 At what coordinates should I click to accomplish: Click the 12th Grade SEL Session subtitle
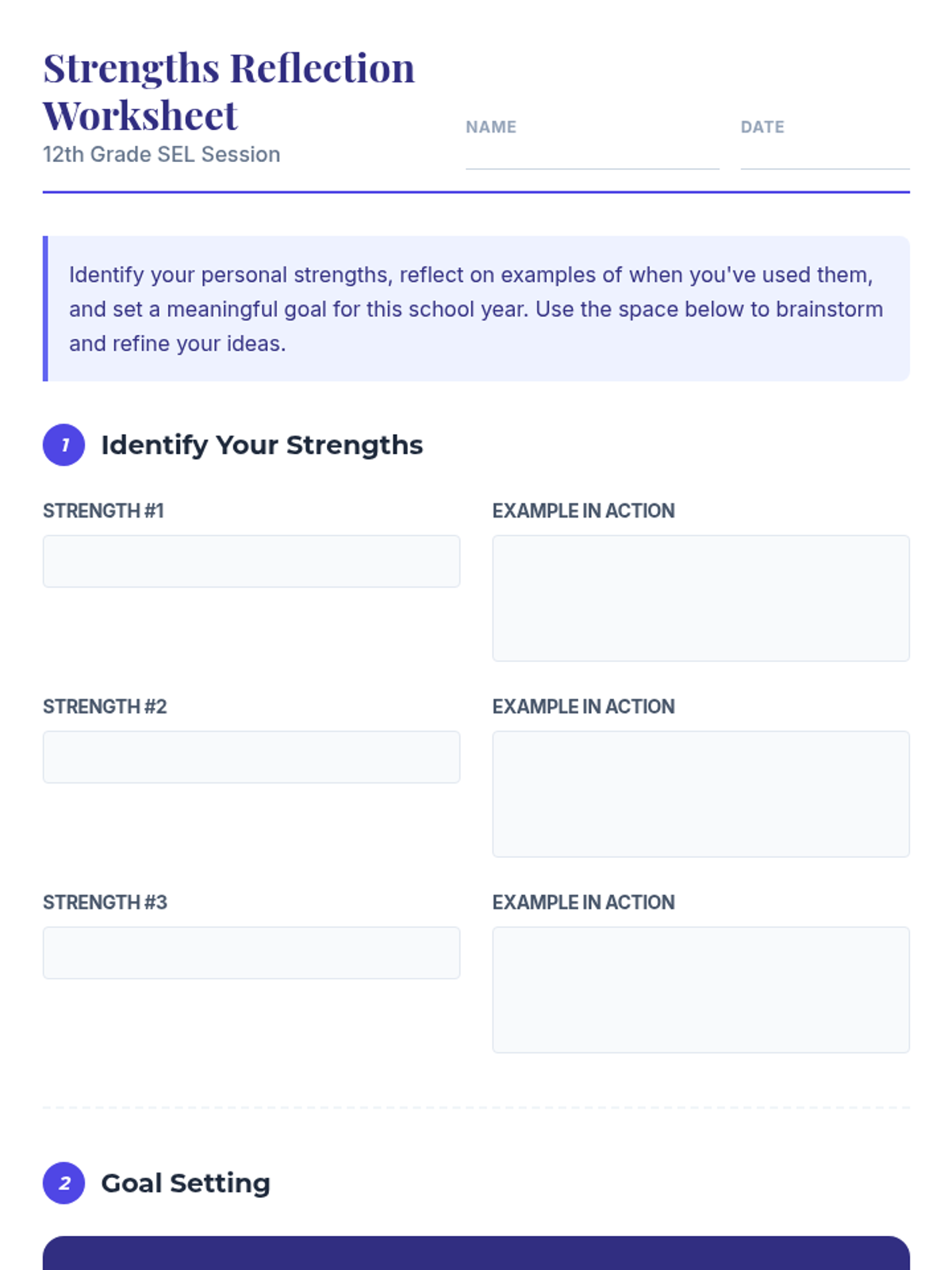click(x=161, y=154)
